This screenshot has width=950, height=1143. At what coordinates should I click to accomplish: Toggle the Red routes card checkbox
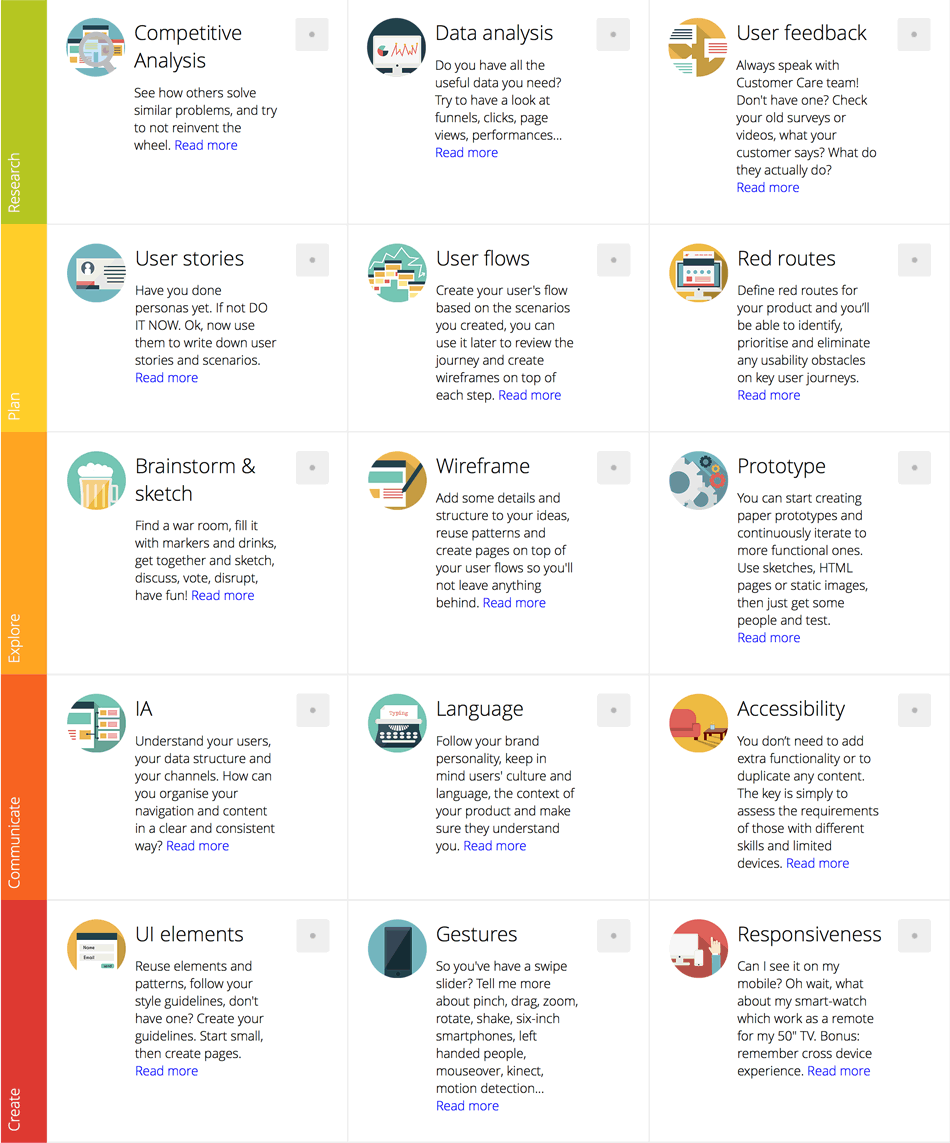914,259
